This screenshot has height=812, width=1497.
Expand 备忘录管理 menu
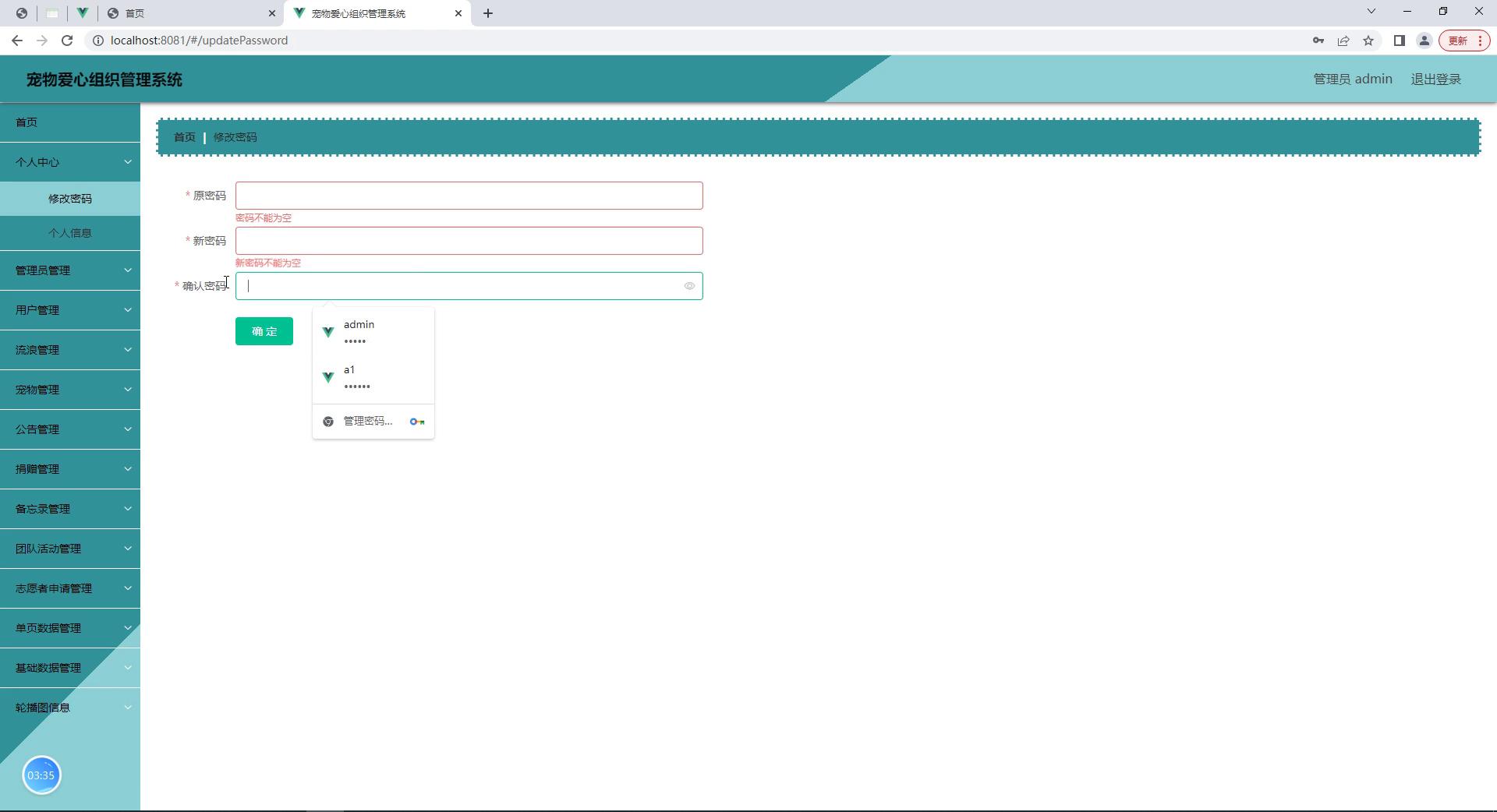coord(70,509)
